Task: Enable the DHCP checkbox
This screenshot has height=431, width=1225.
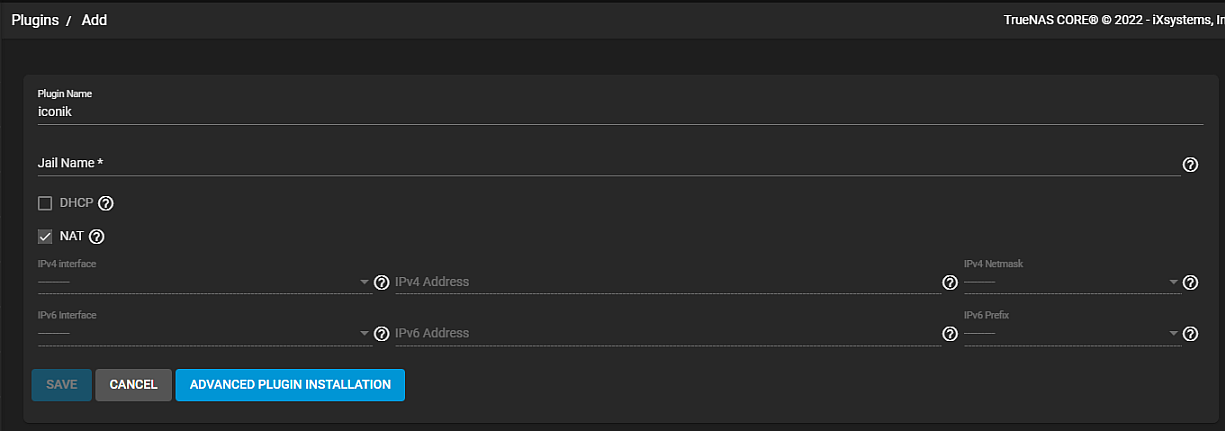Action: (x=45, y=204)
